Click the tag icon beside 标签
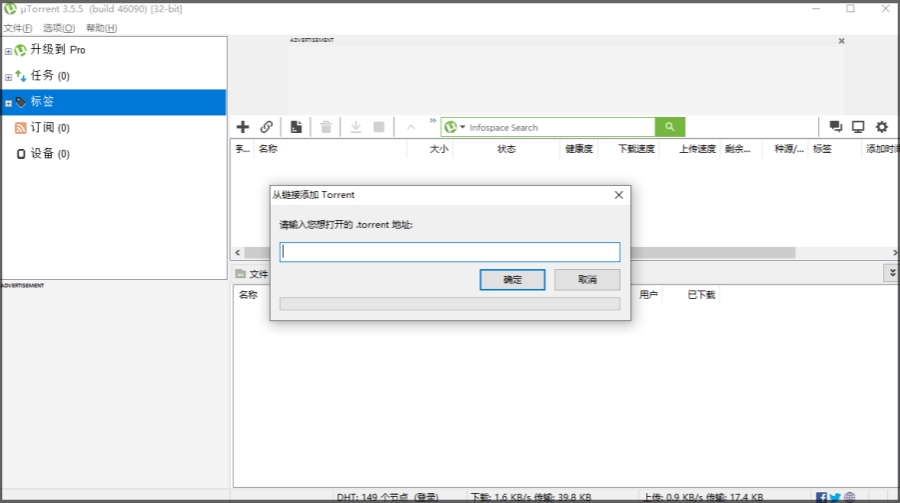Image resolution: width=900 pixels, height=503 pixels. [21, 102]
